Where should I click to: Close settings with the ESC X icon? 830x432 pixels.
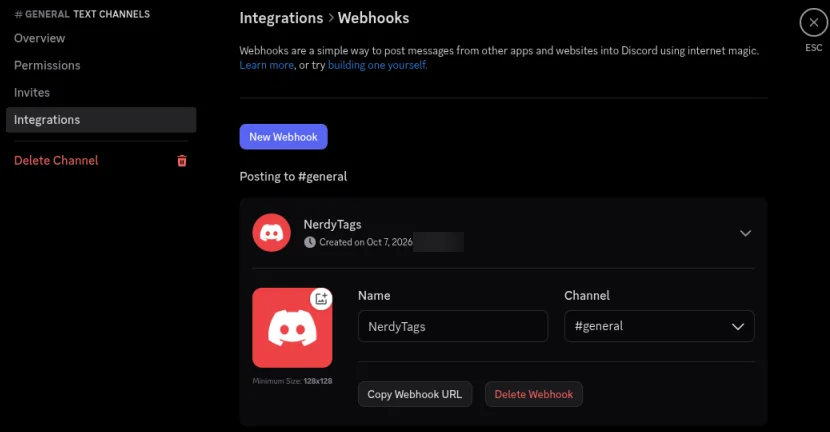814,23
